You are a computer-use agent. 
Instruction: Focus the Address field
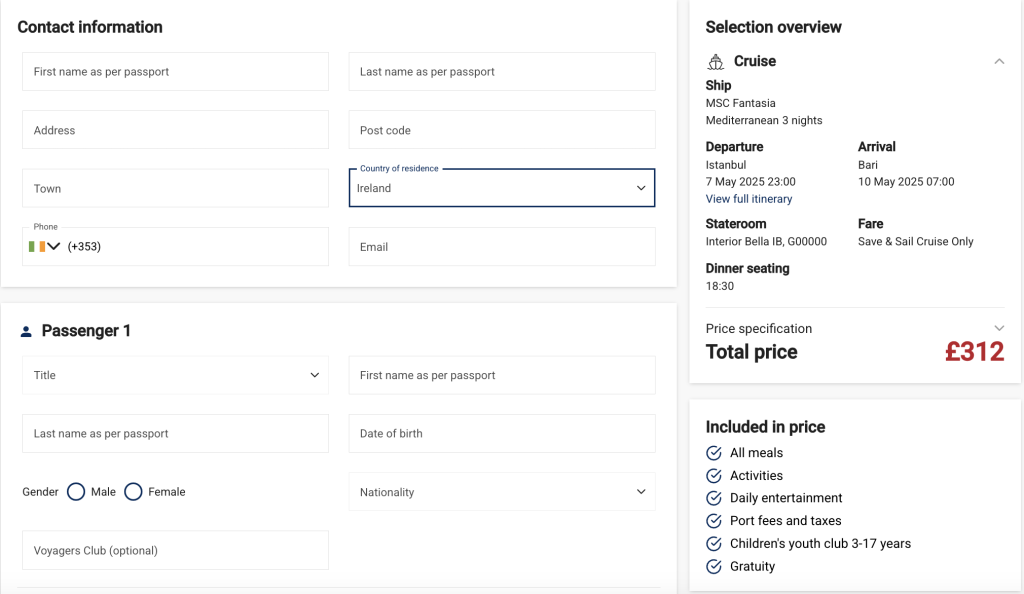175,130
